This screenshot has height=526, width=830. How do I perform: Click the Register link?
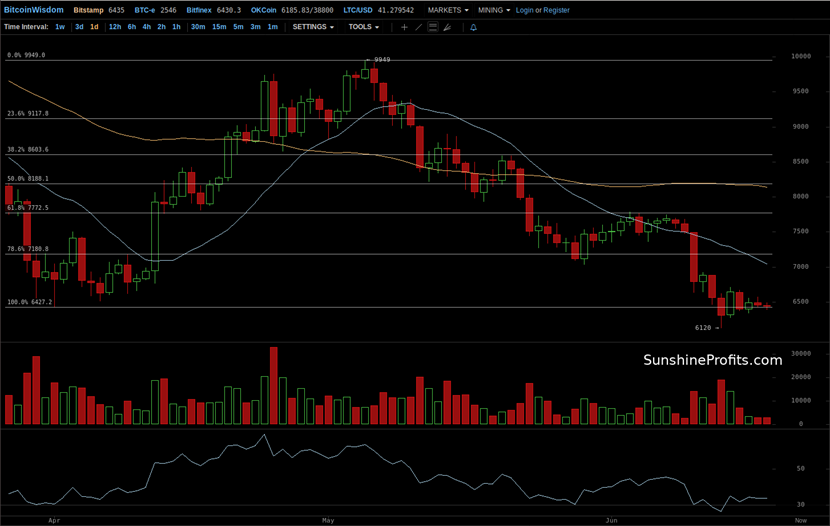[556, 10]
